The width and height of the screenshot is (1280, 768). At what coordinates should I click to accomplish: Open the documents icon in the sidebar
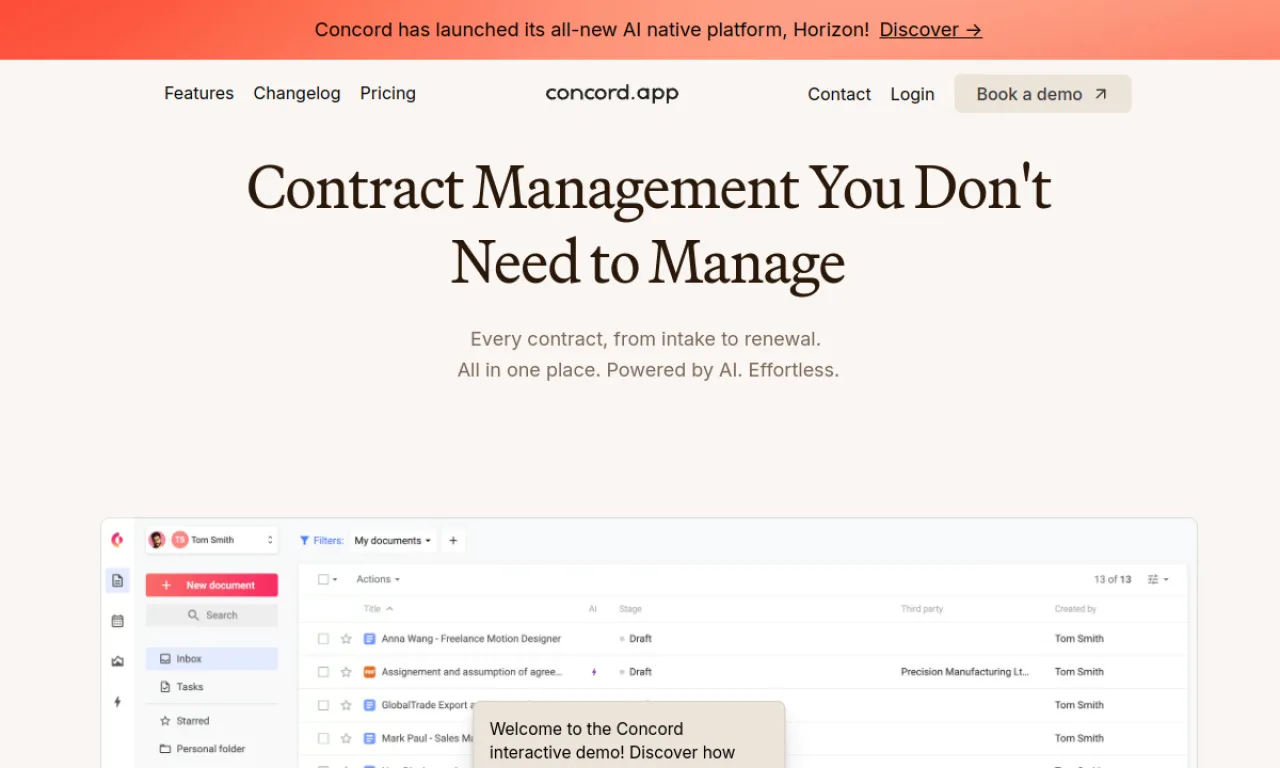pyautogui.click(x=117, y=580)
